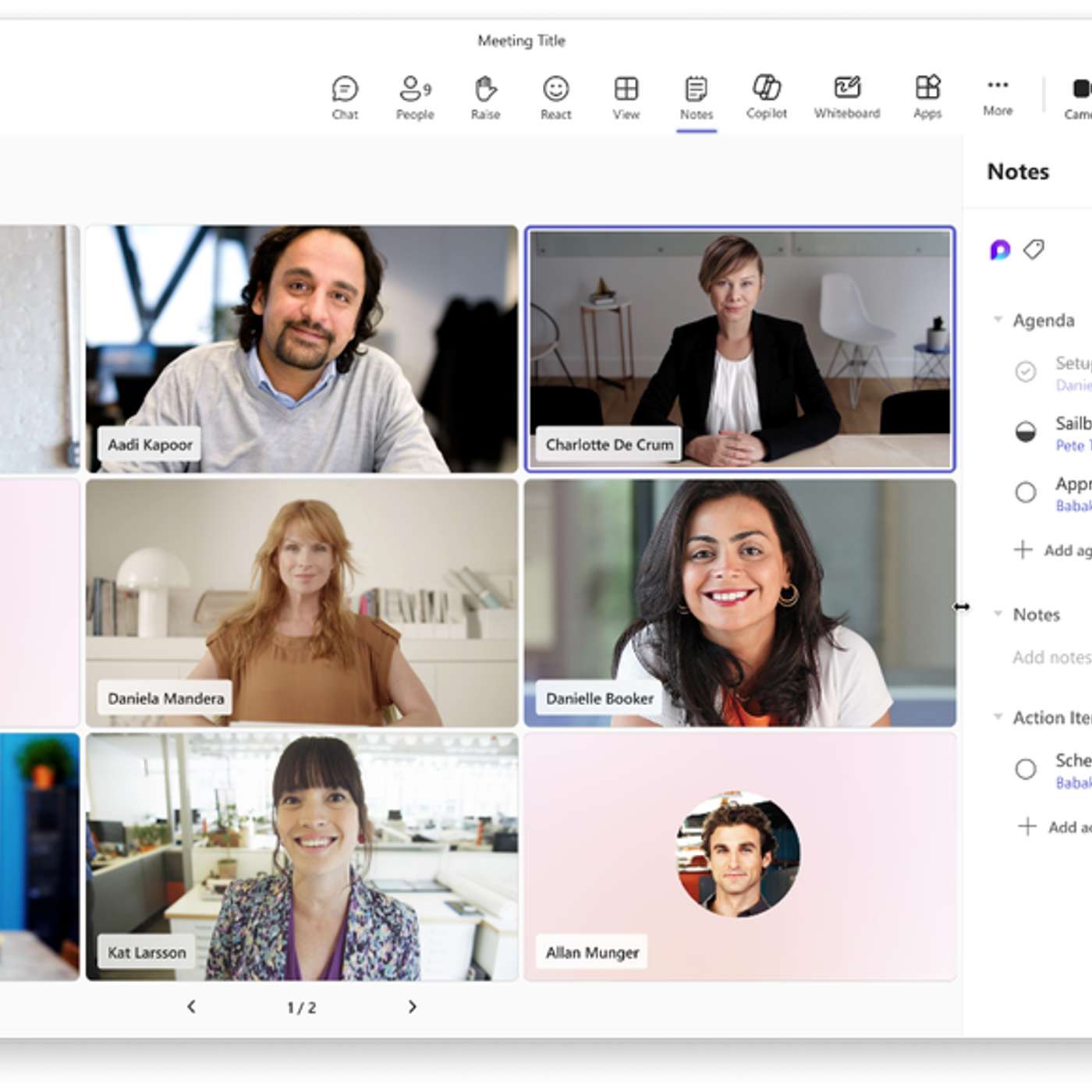Open the React emoji menu
Viewport: 1092px width, 1092px height.
click(x=556, y=98)
